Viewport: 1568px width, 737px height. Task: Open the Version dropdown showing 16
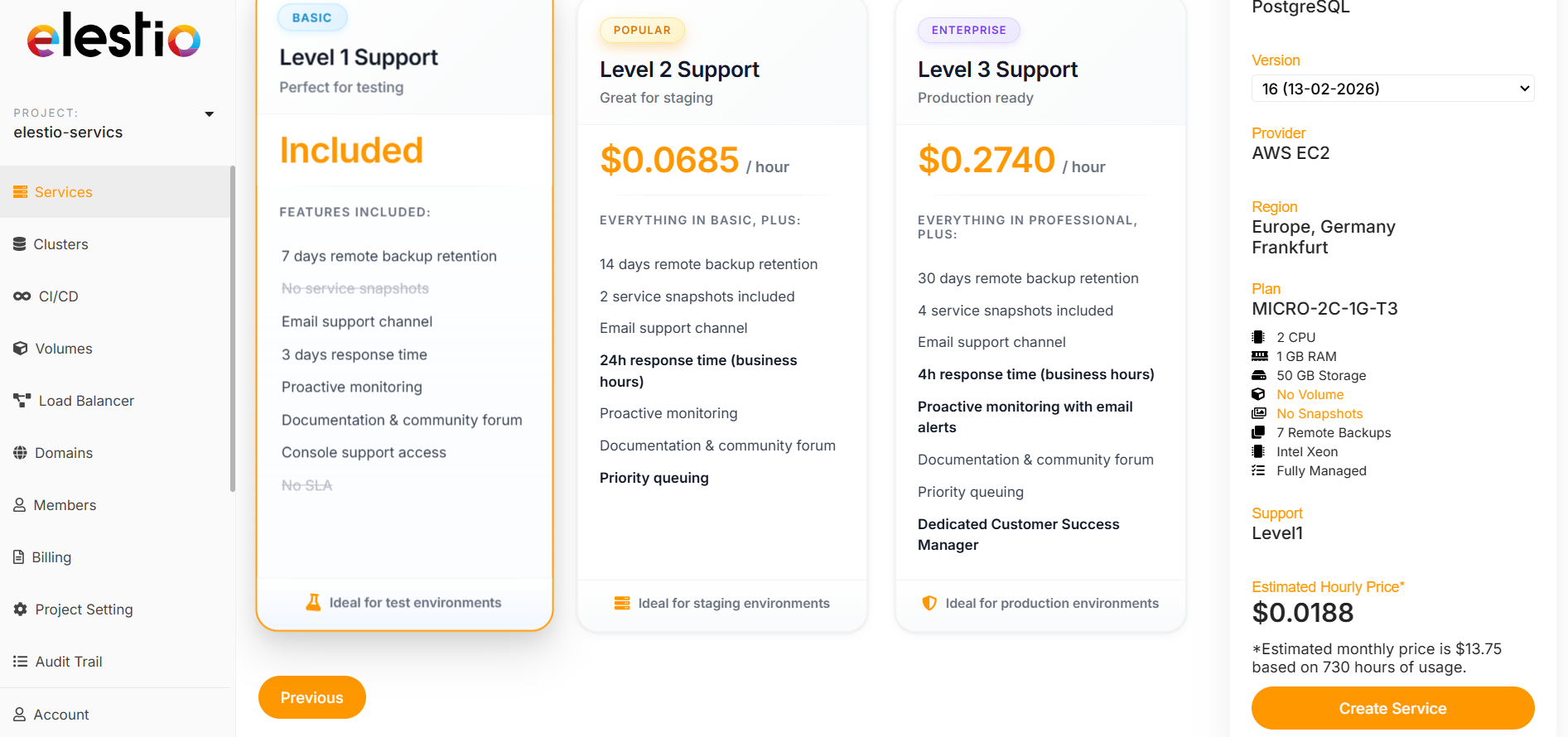click(1392, 89)
